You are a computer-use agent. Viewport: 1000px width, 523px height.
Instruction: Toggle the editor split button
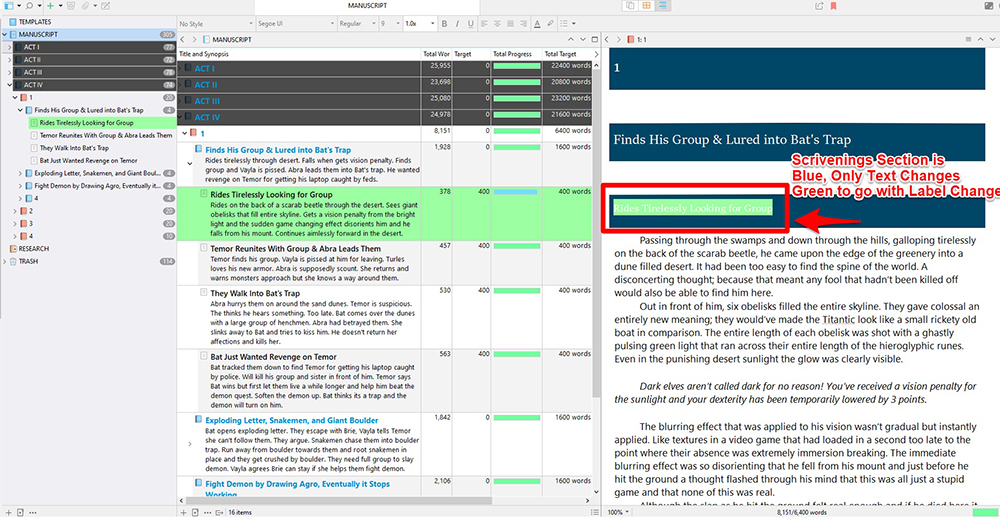click(594, 40)
